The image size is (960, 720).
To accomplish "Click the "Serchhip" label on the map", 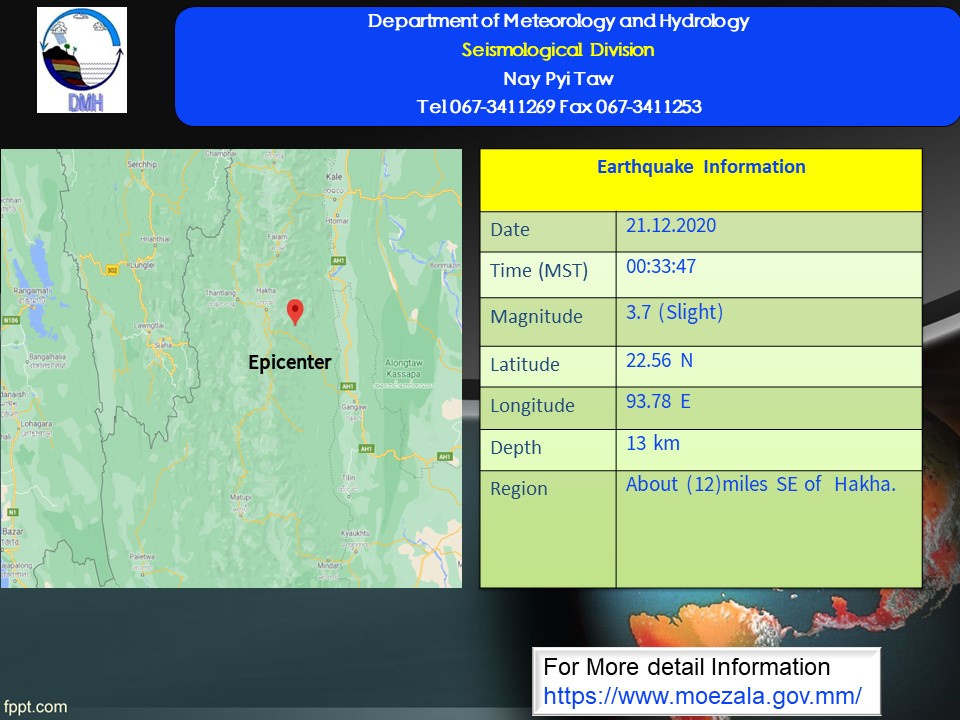I will pyautogui.click(x=141, y=165).
